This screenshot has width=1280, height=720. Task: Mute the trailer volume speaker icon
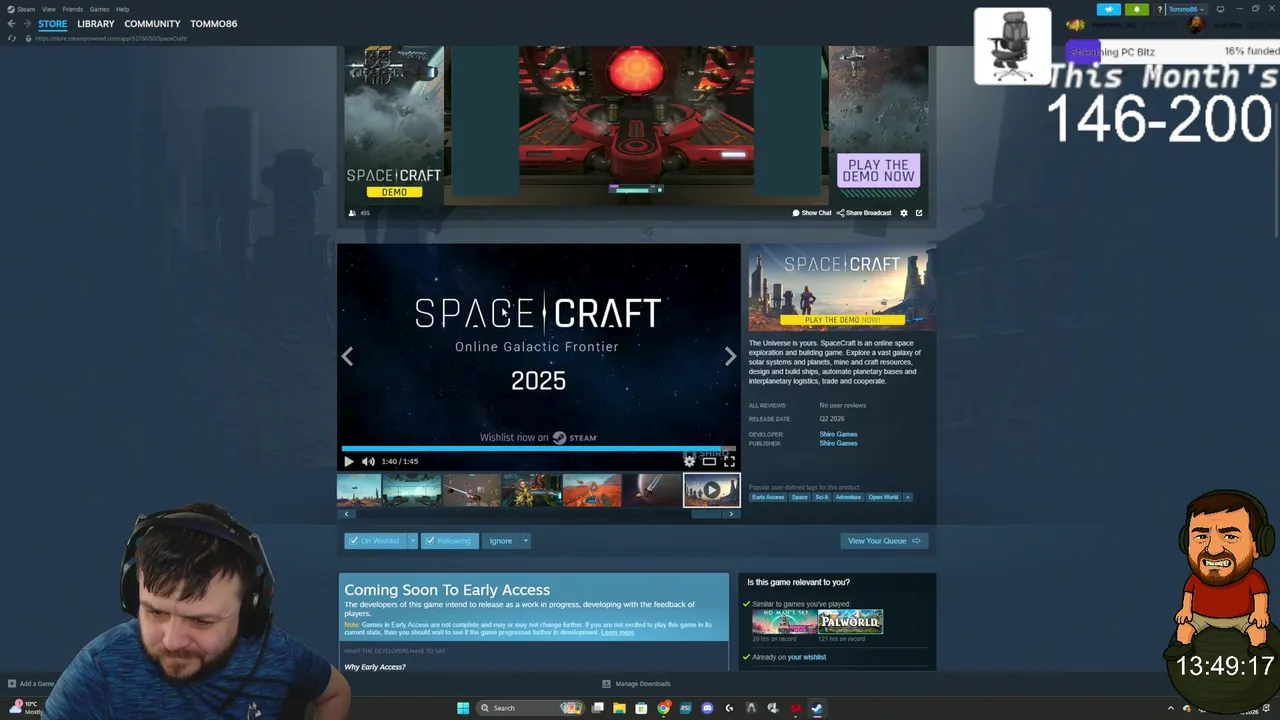[368, 461]
